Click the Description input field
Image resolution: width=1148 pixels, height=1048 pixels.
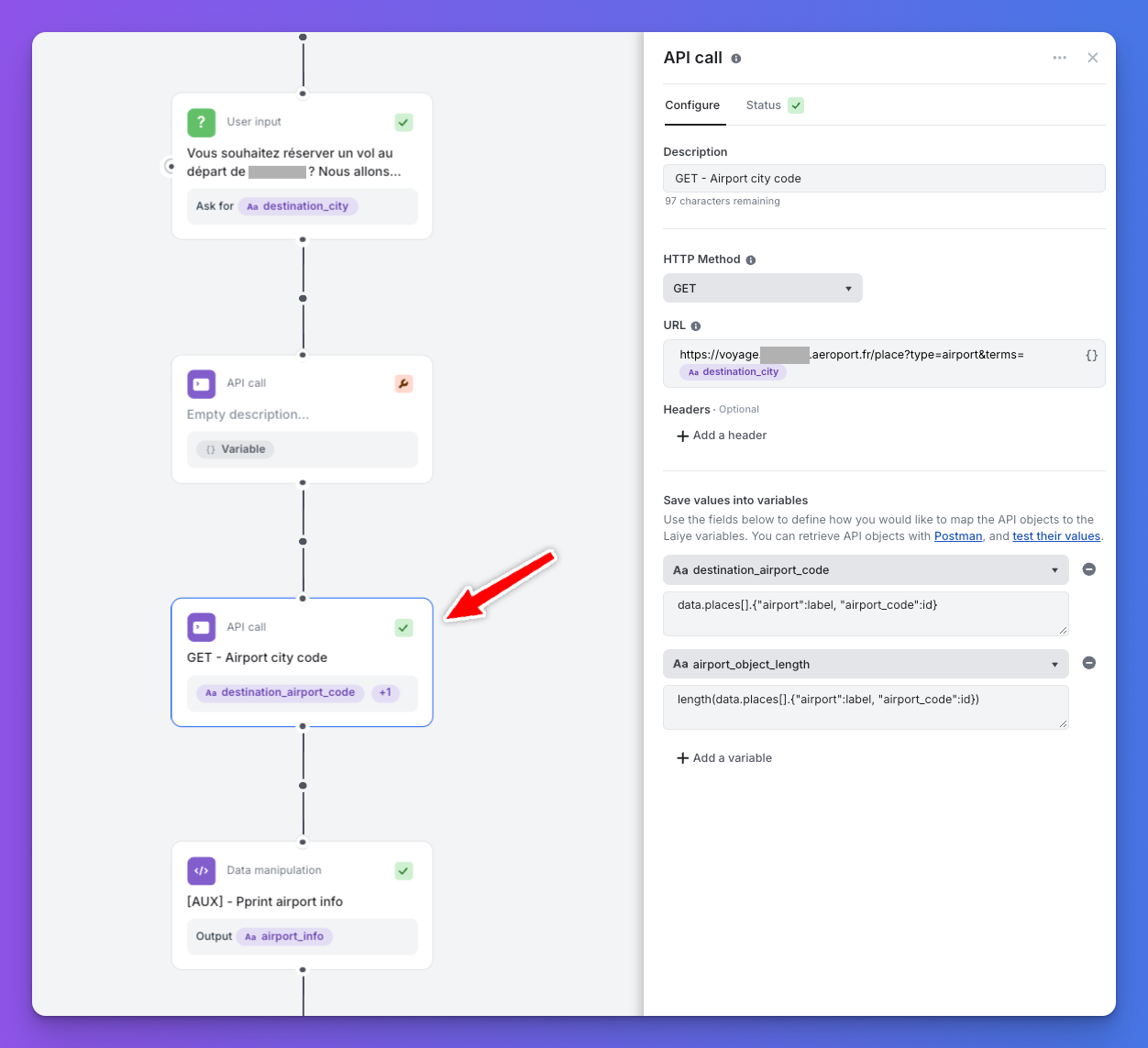coord(884,179)
